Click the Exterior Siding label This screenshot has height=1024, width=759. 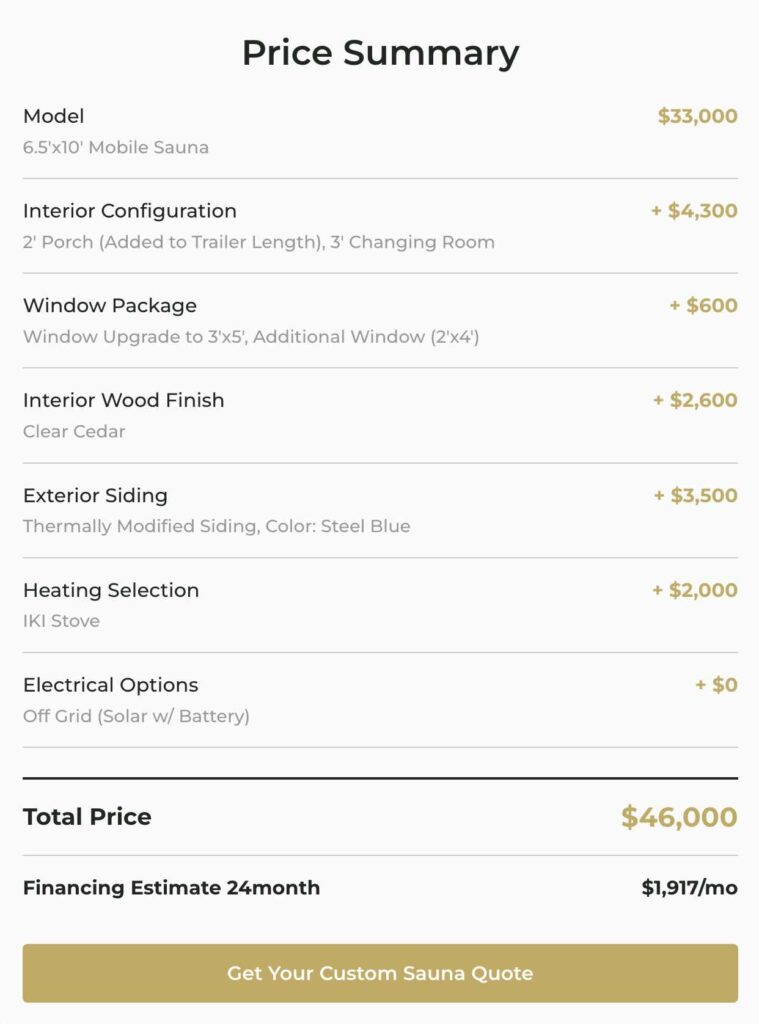click(95, 495)
